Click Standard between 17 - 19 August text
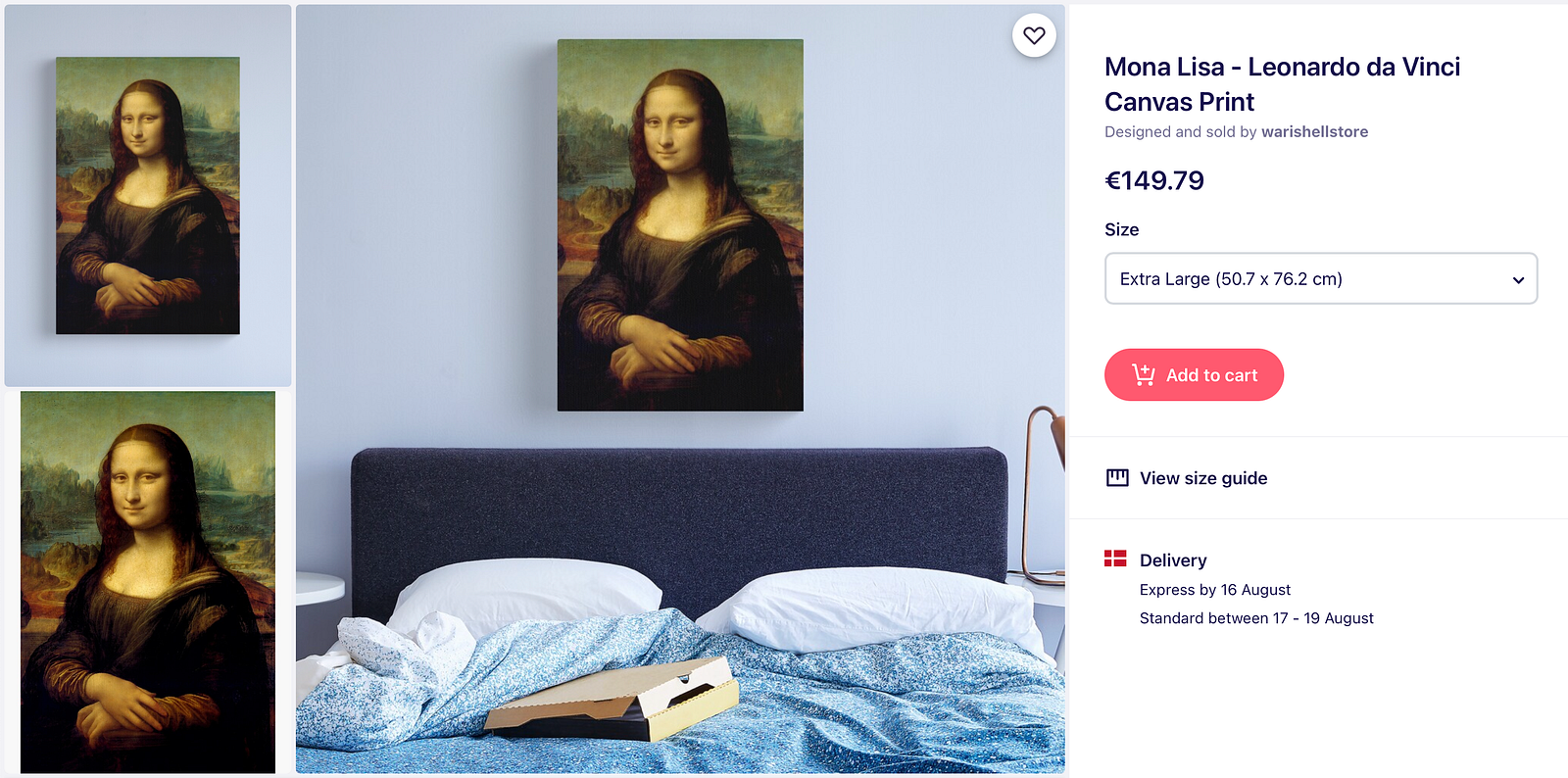 1256,618
